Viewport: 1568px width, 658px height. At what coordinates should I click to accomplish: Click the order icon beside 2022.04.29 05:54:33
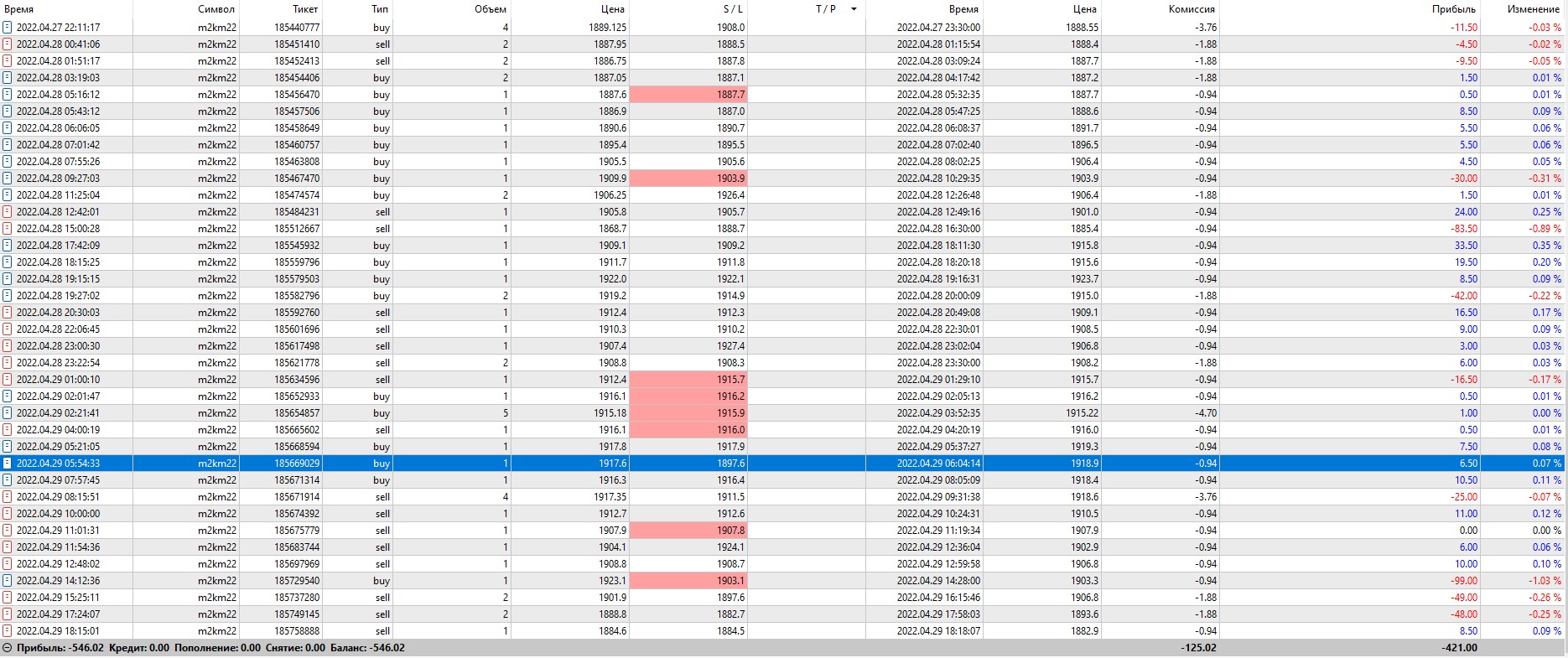click(x=8, y=464)
